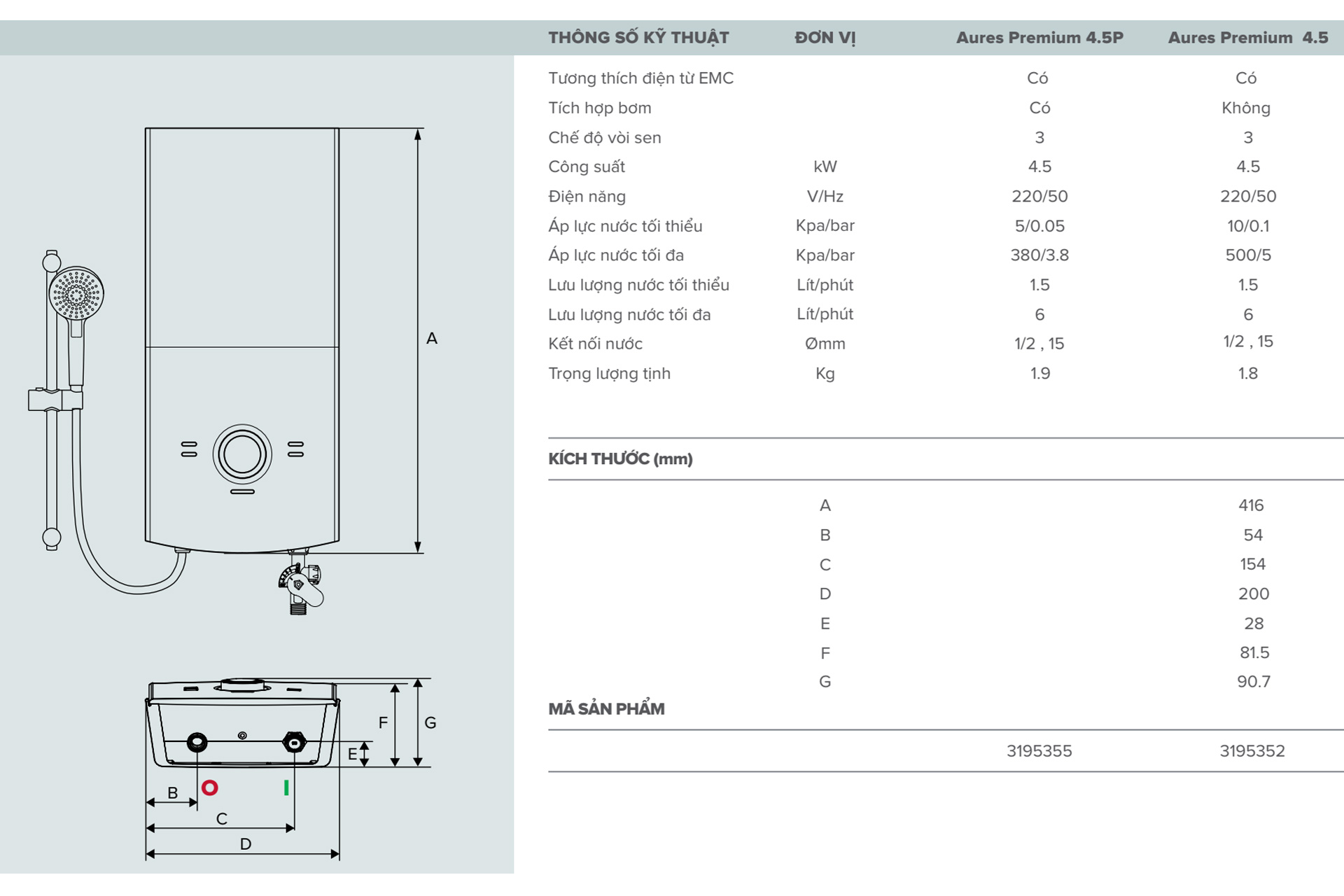Click the Aures Premium 4.5 column header

(x=1247, y=38)
